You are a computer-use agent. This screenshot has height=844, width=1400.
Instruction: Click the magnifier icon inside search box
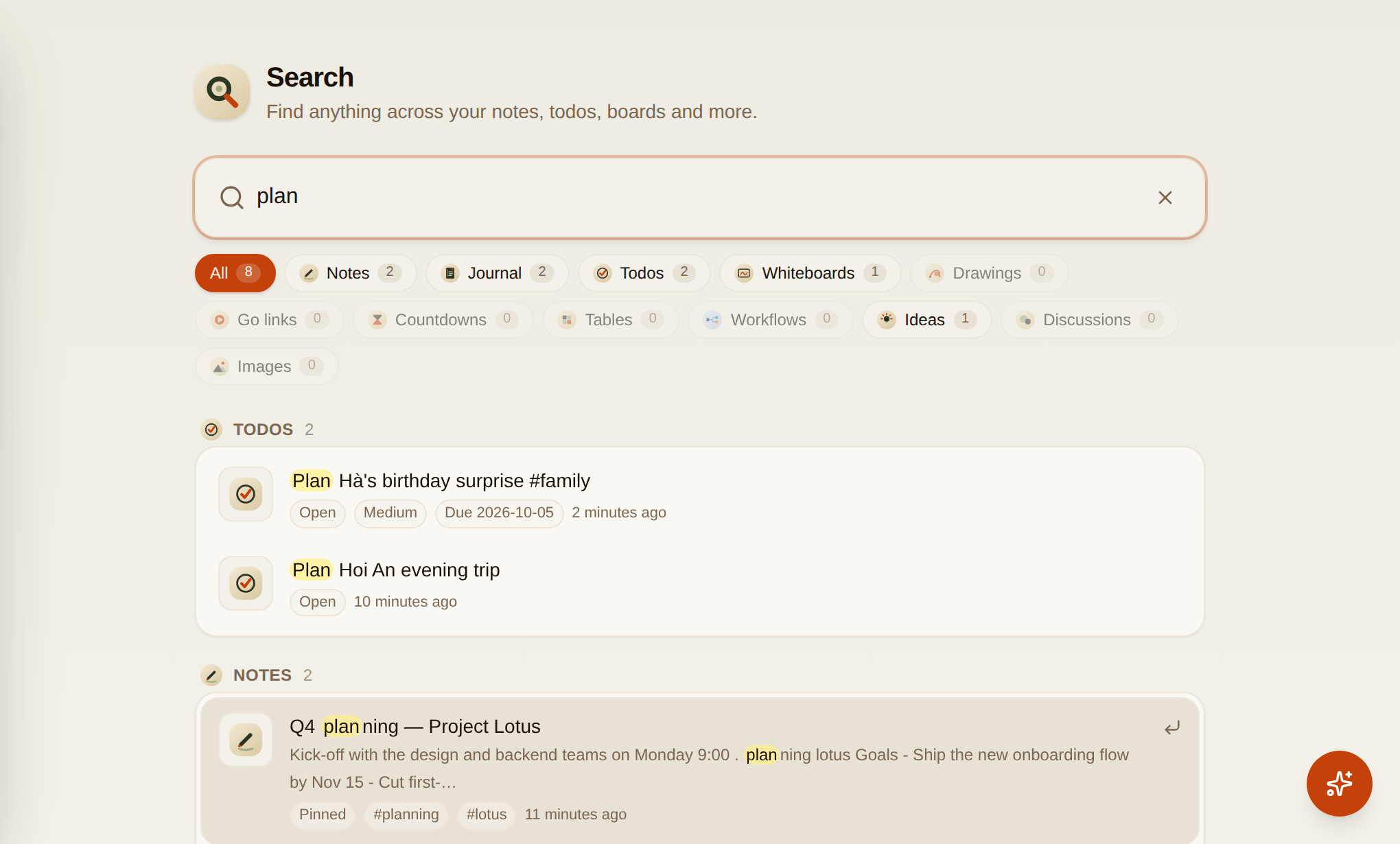(x=232, y=198)
